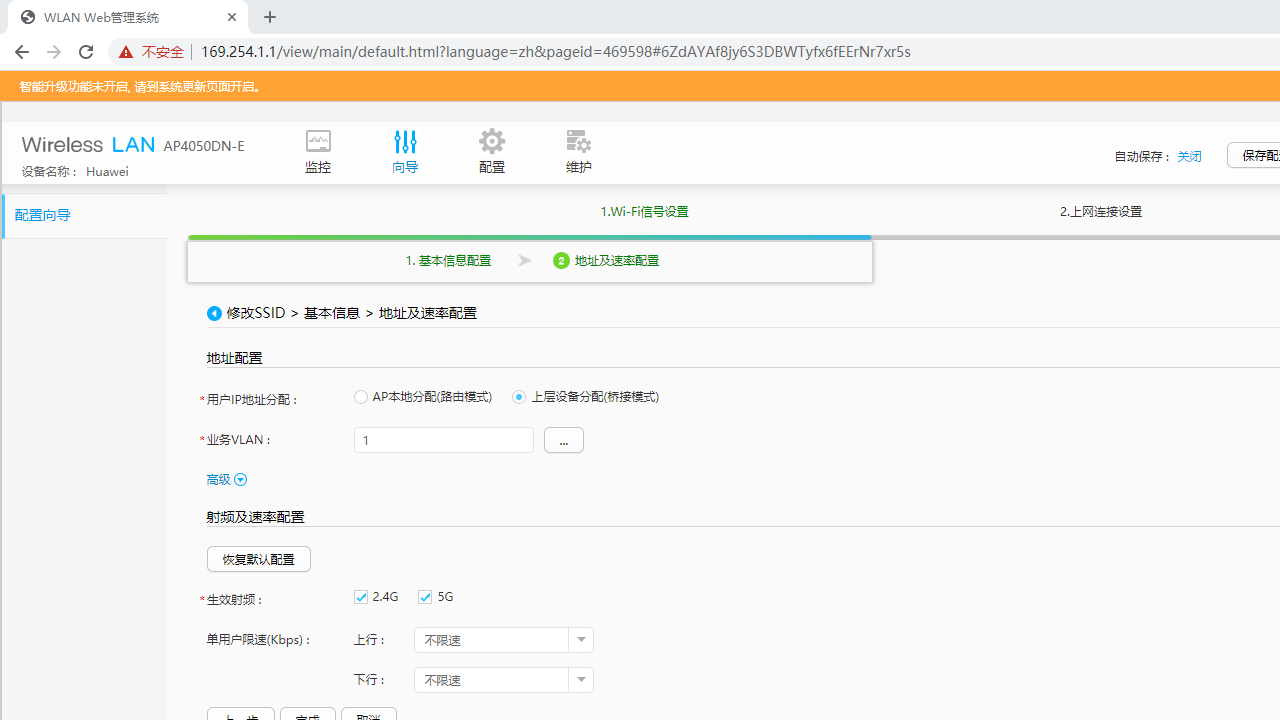
Task: Open the 配置 configuration gear icon
Action: [x=492, y=141]
